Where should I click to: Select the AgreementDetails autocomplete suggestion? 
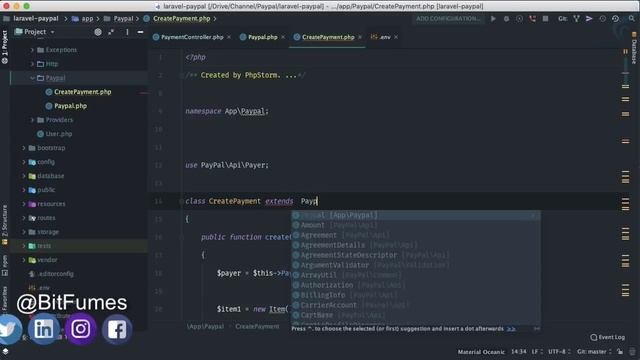[416, 245]
